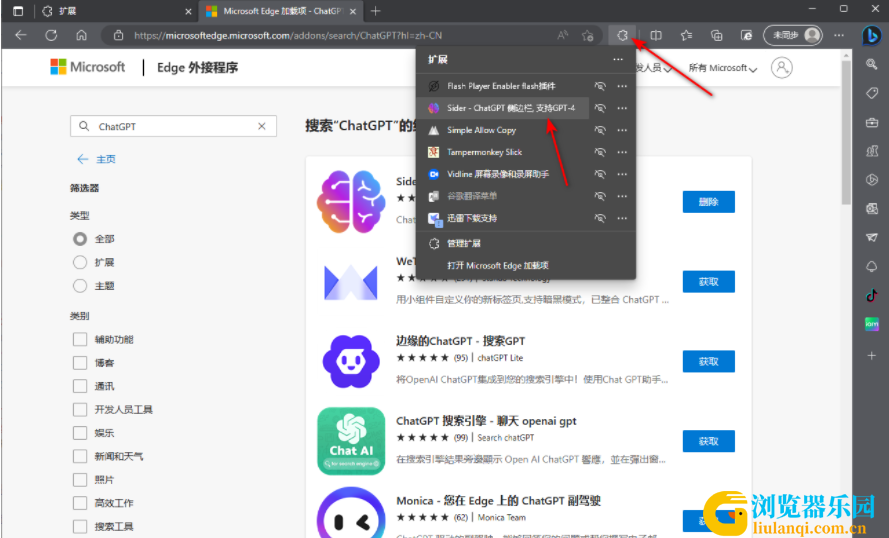Open Sider - ChatGPT 侧边栏 extension entry
The height and width of the screenshot is (538, 889).
tap(503, 108)
